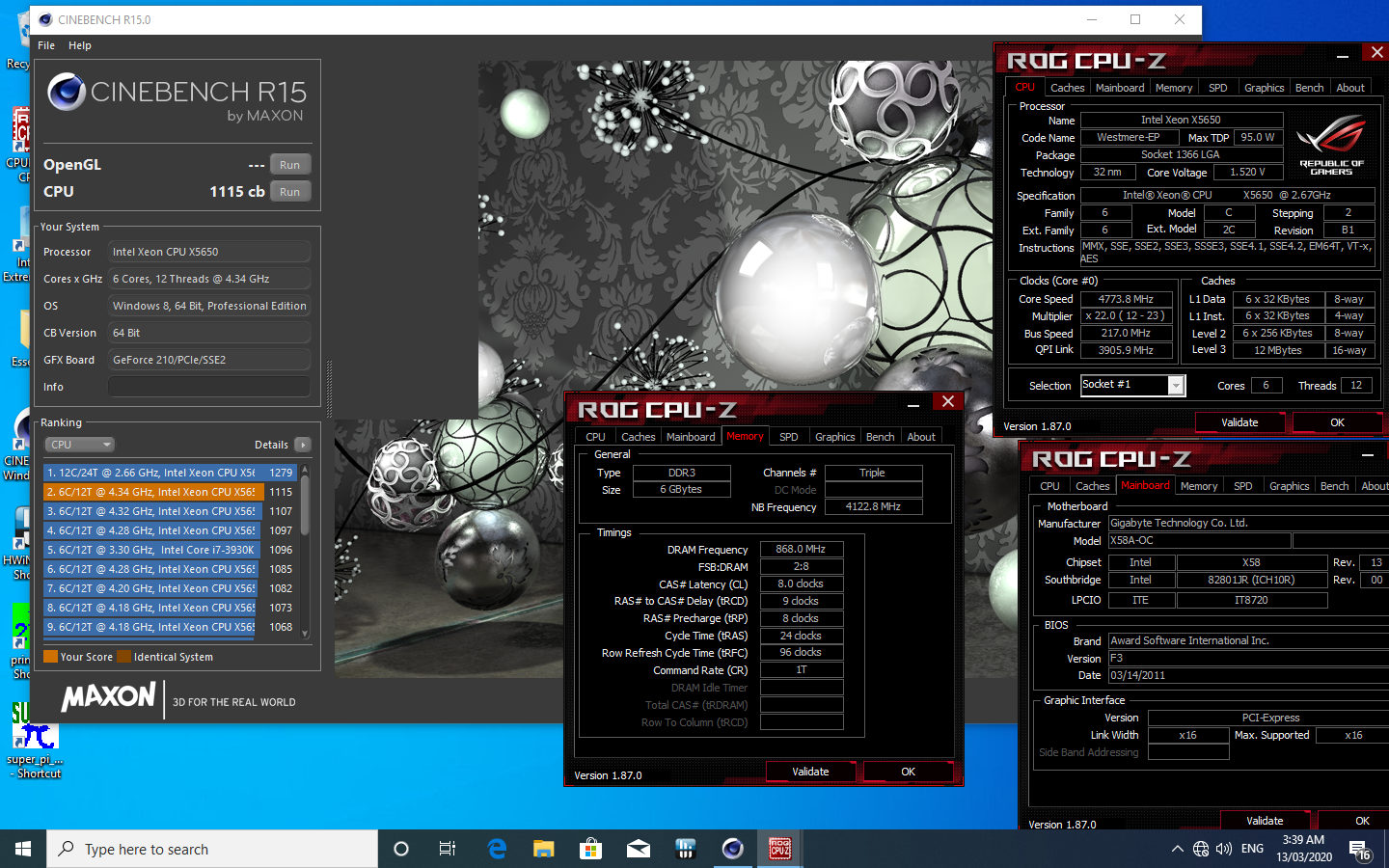Open super_pi shortcut on desktop
This screenshot has height=868, width=1389.
point(37,740)
